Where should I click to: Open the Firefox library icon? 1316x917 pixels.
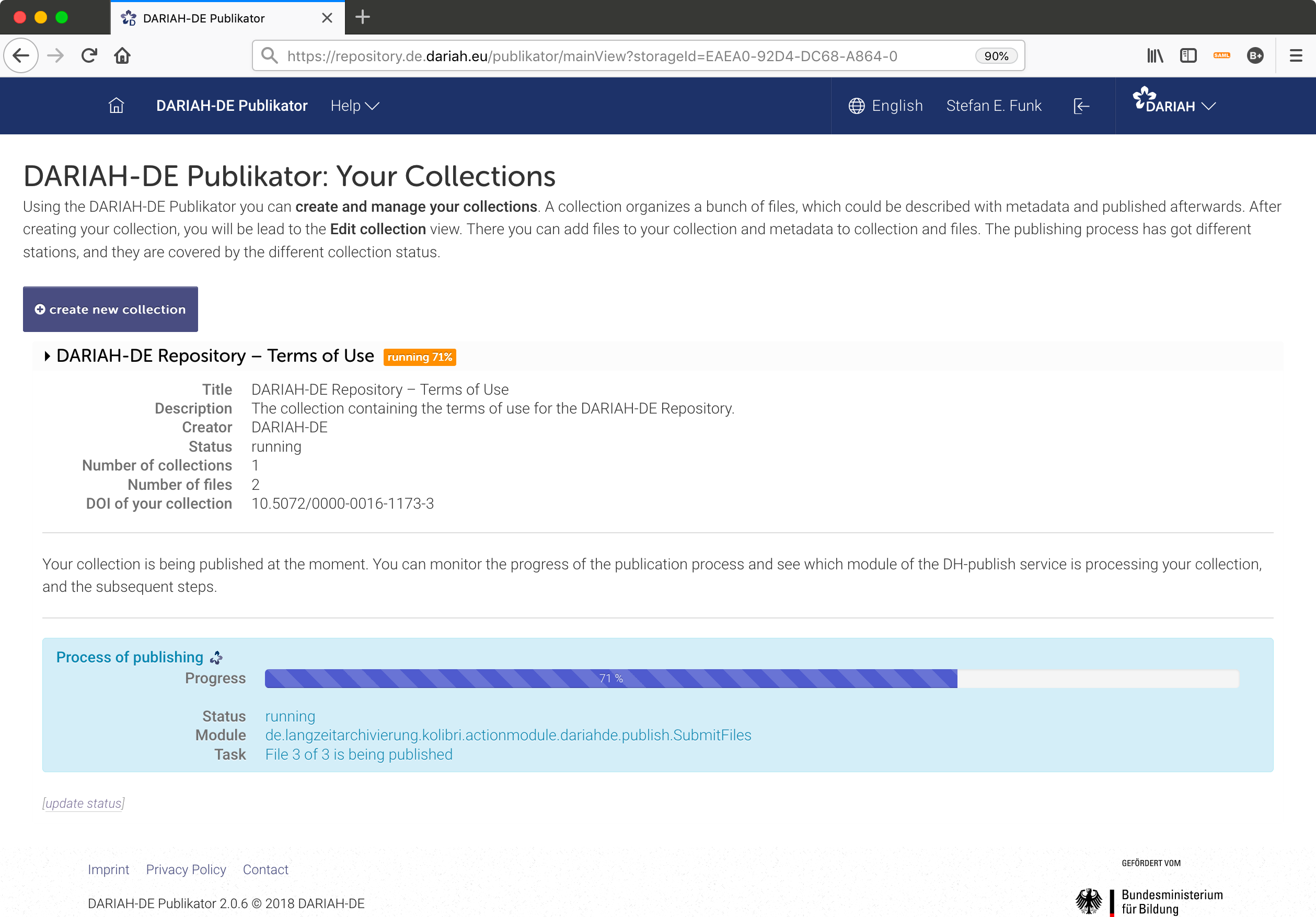pos(1155,55)
